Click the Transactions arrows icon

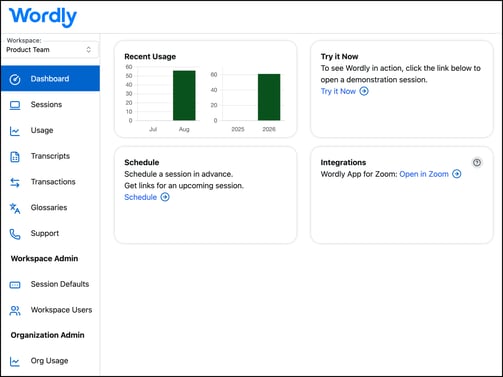(x=15, y=182)
